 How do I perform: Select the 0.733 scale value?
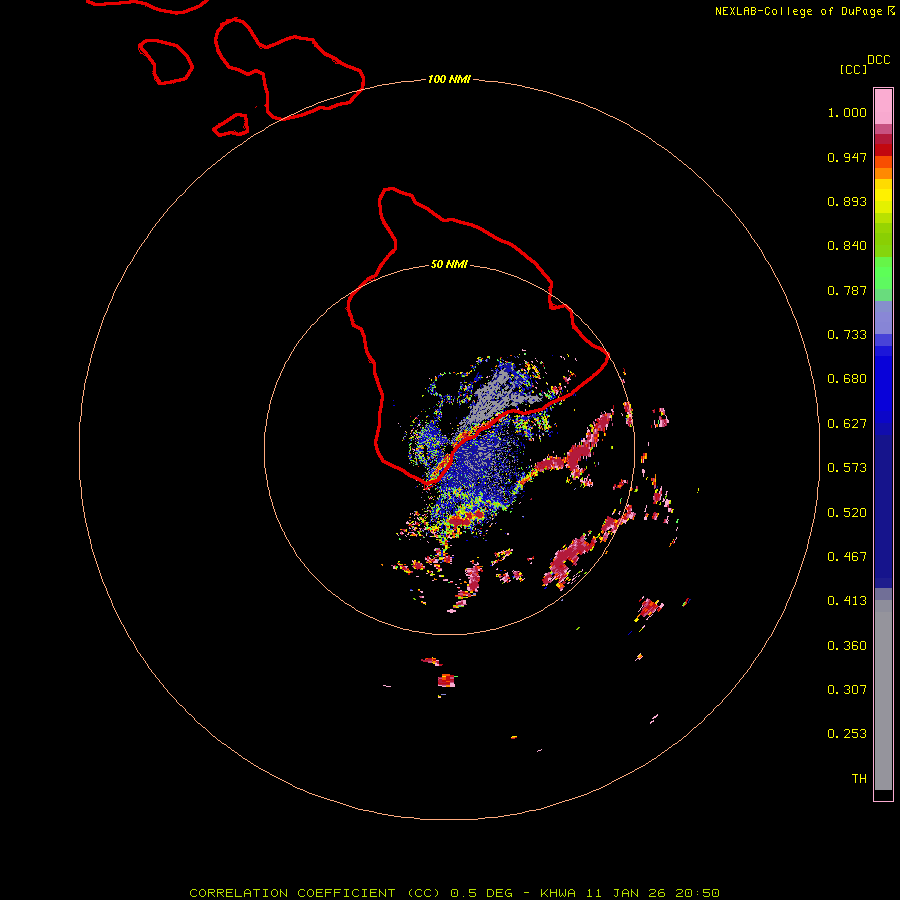pyautogui.click(x=847, y=335)
